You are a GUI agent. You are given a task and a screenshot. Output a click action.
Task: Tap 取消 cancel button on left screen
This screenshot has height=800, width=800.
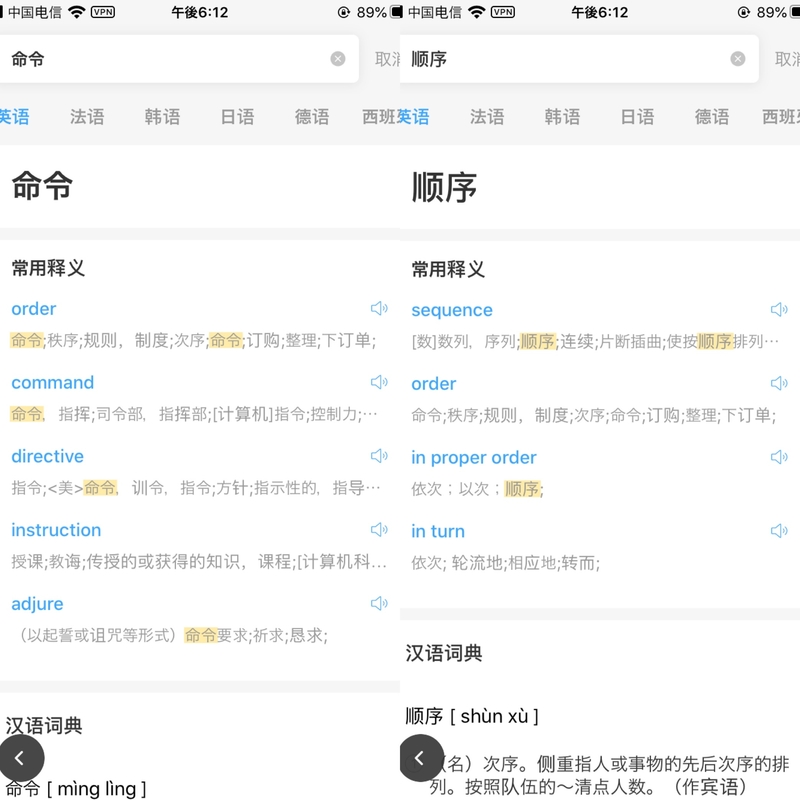pos(387,59)
